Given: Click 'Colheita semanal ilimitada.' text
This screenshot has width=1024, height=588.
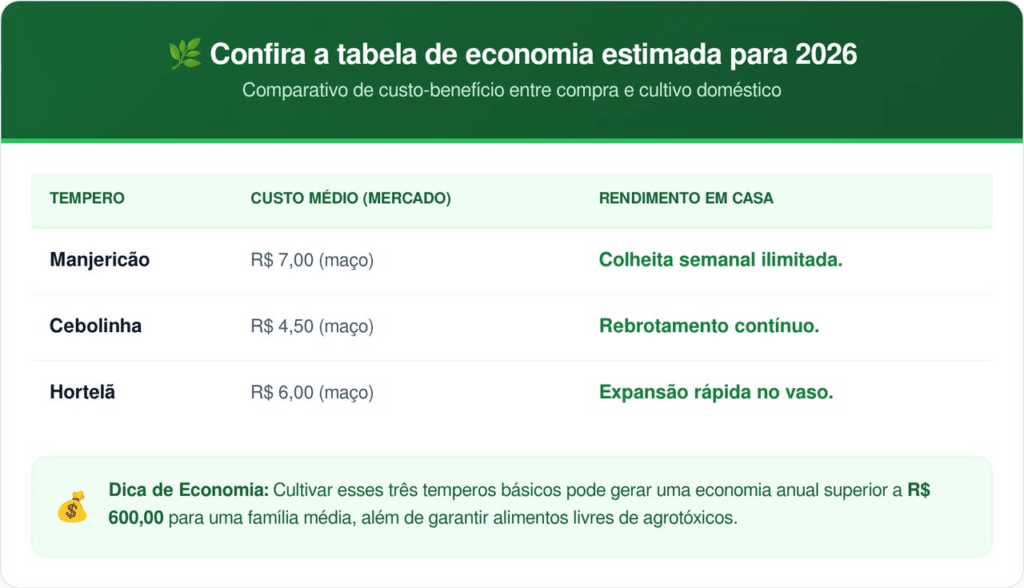Looking at the screenshot, I should 720,260.
